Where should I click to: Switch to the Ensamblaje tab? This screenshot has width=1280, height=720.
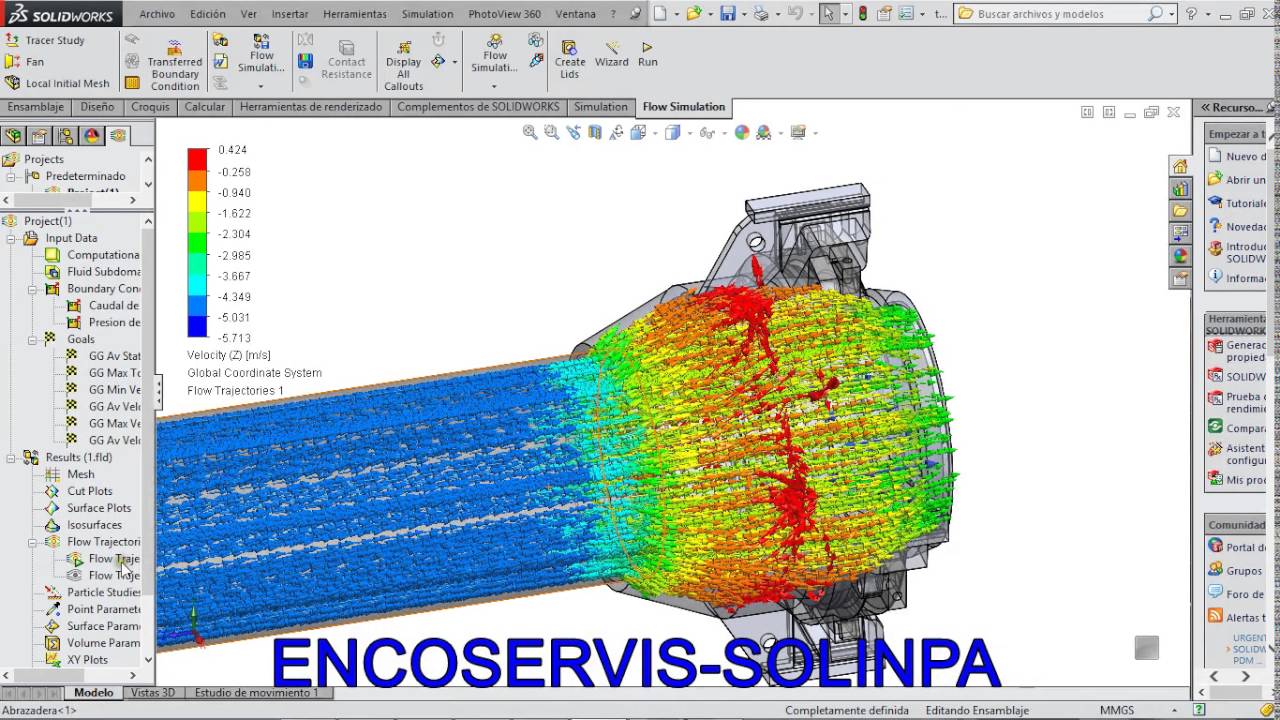click(x=36, y=107)
